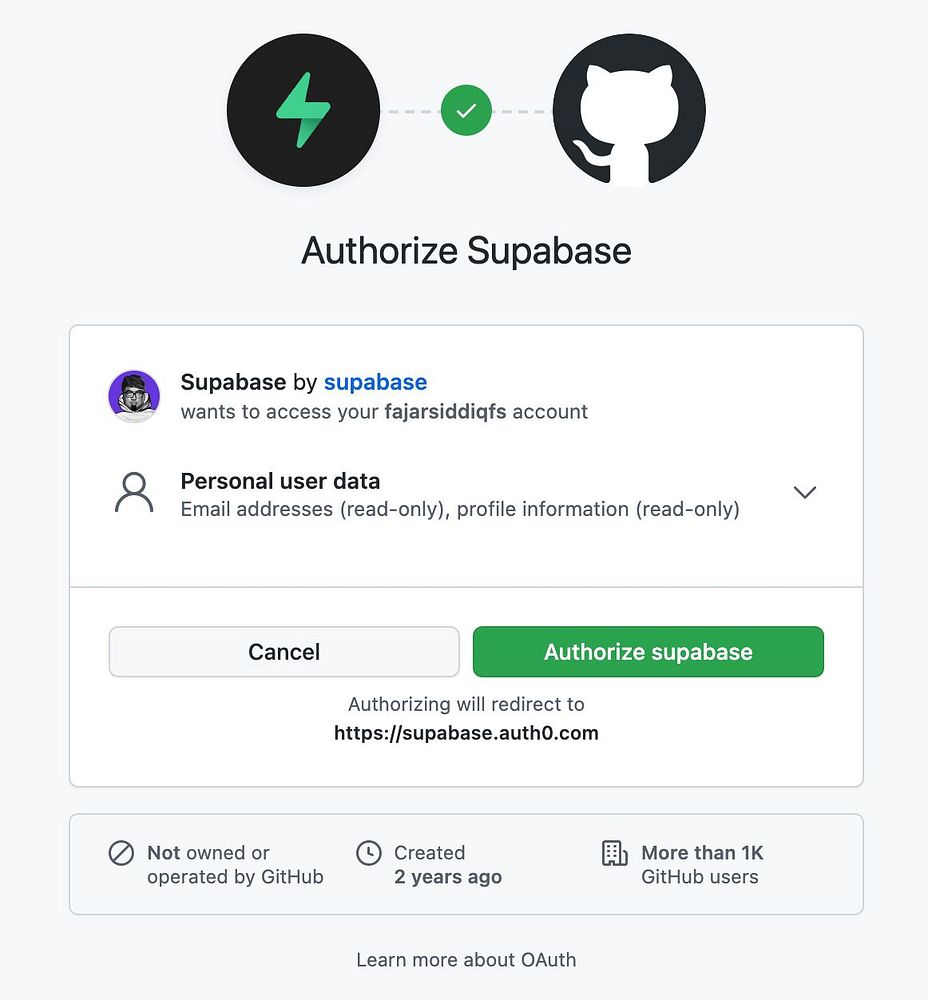Click the Supabase lightning bolt logo
Viewport: 928px width, 1000px height.
coord(303,110)
